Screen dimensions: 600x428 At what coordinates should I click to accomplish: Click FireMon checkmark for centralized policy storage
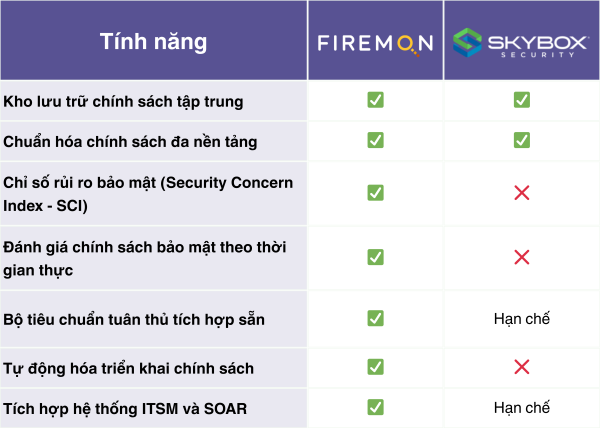[375, 101]
